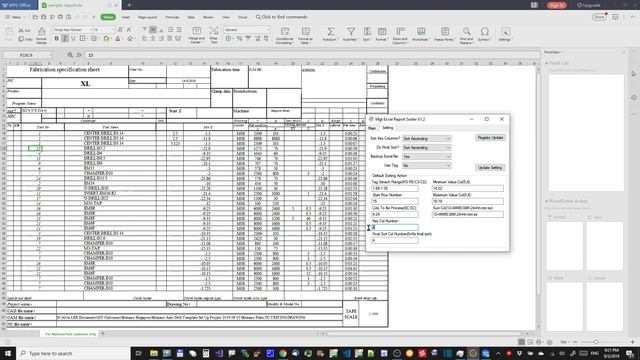This screenshot has width=640, height=360.
Task: Click the Rows and Columns icon
Action: [400, 32]
